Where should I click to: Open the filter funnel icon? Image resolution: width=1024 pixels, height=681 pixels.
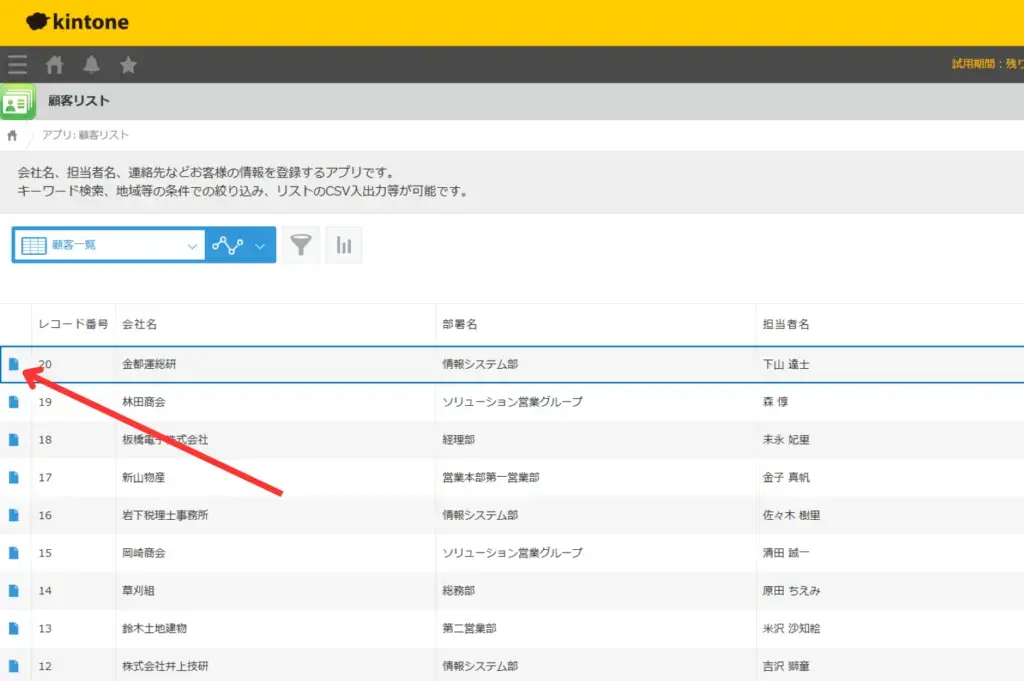(x=301, y=244)
